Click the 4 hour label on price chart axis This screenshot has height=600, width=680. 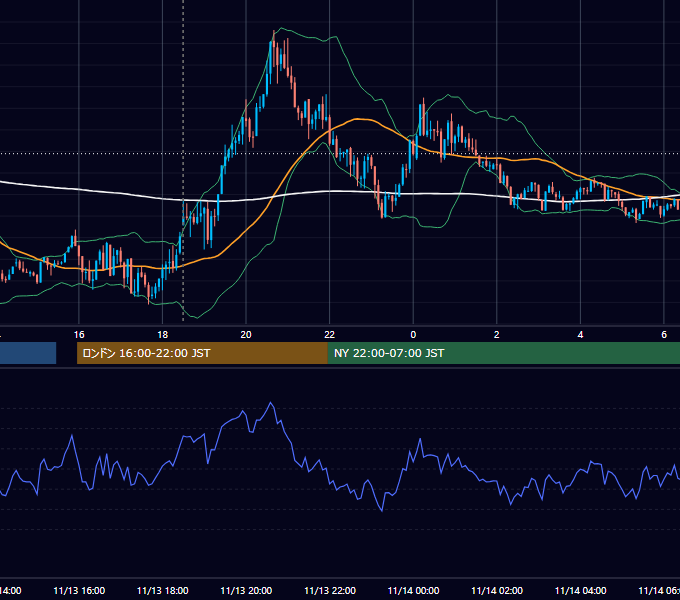point(580,335)
